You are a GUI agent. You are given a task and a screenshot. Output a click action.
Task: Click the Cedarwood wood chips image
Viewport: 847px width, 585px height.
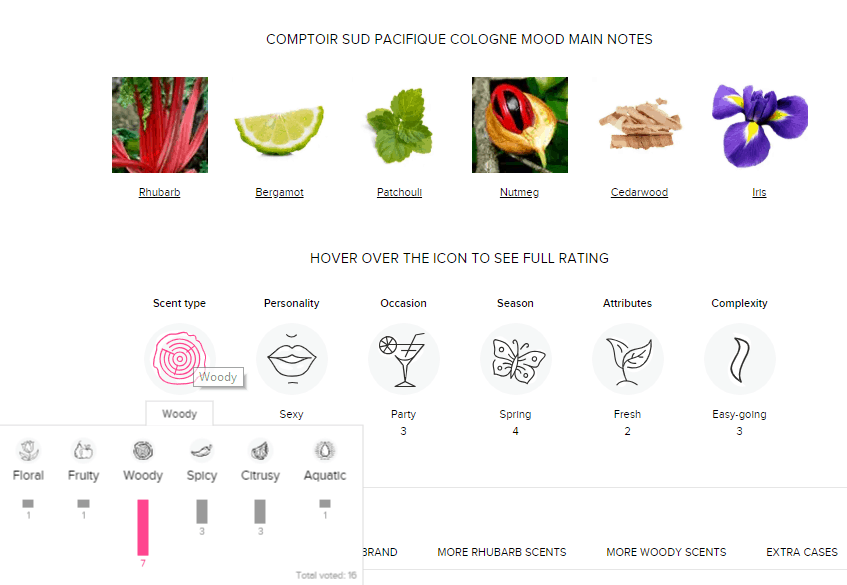pyautogui.click(x=640, y=125)
